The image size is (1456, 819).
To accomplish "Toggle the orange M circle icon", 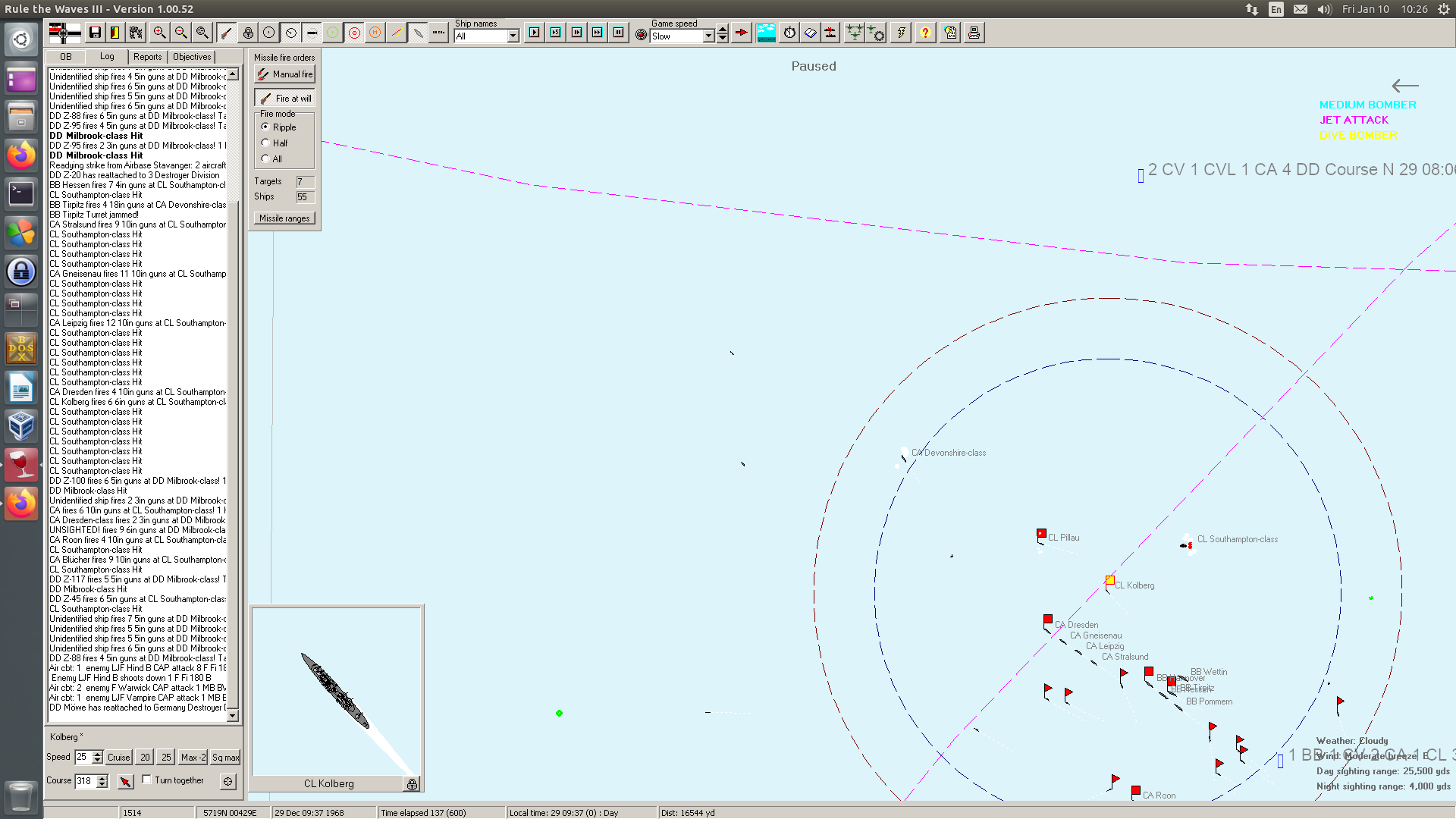I will pos(375,33).
